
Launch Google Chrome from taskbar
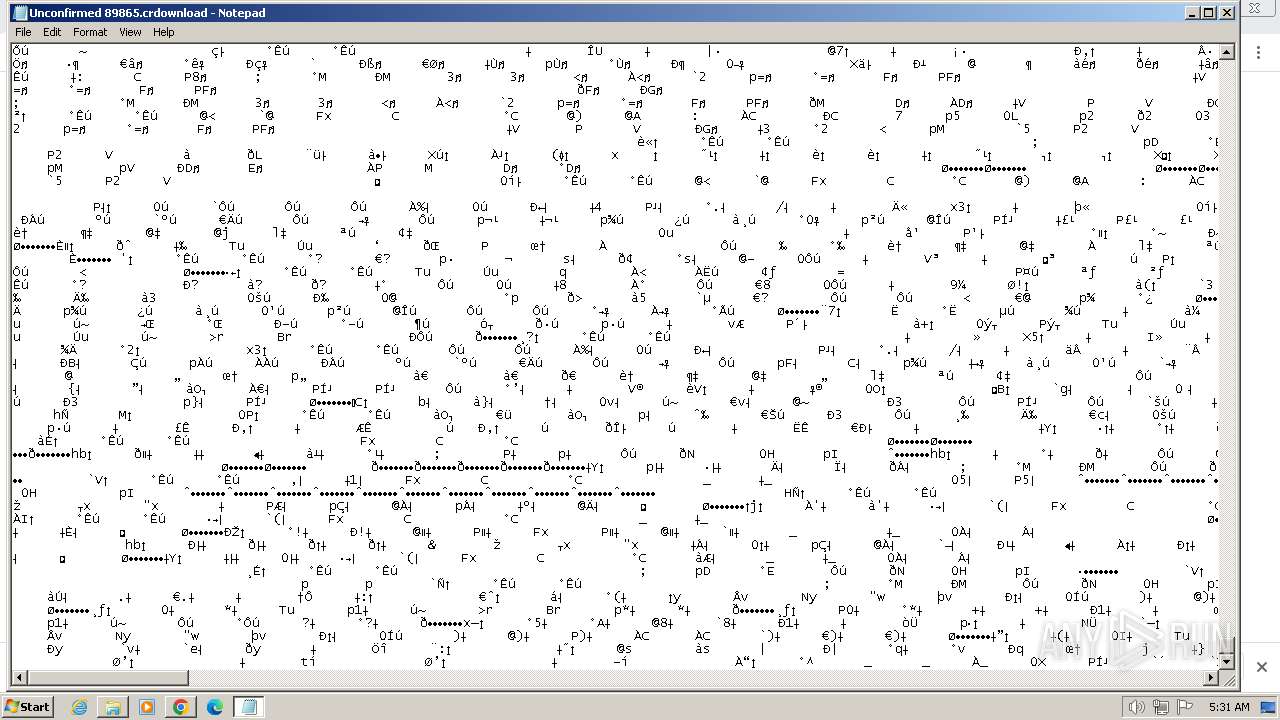[181, 707]
